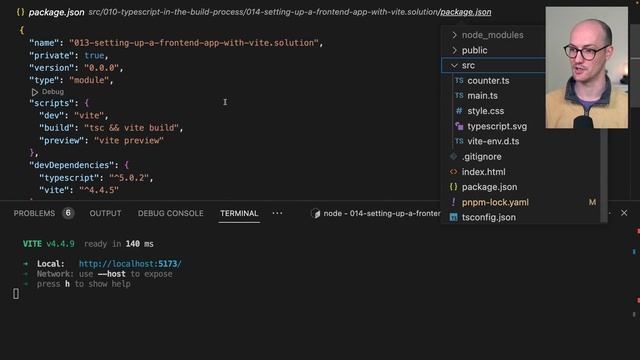
Task: Click the CSS hash icon beside style.css
Action: coord(459,111)
